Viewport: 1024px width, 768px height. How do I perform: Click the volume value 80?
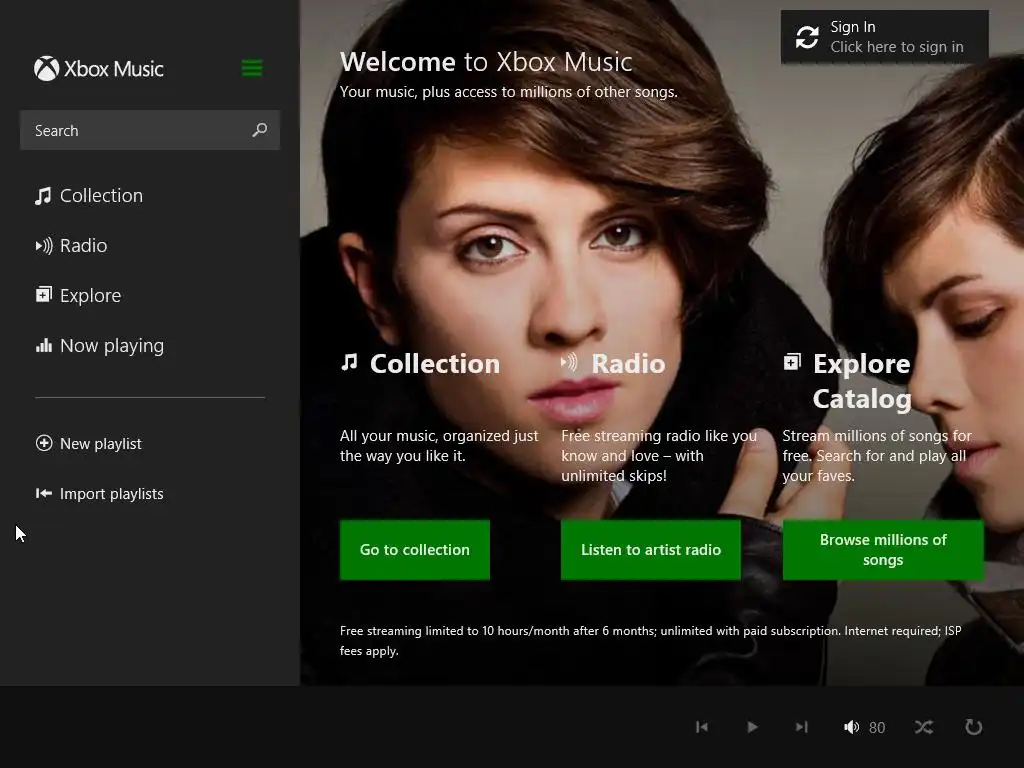877,728
